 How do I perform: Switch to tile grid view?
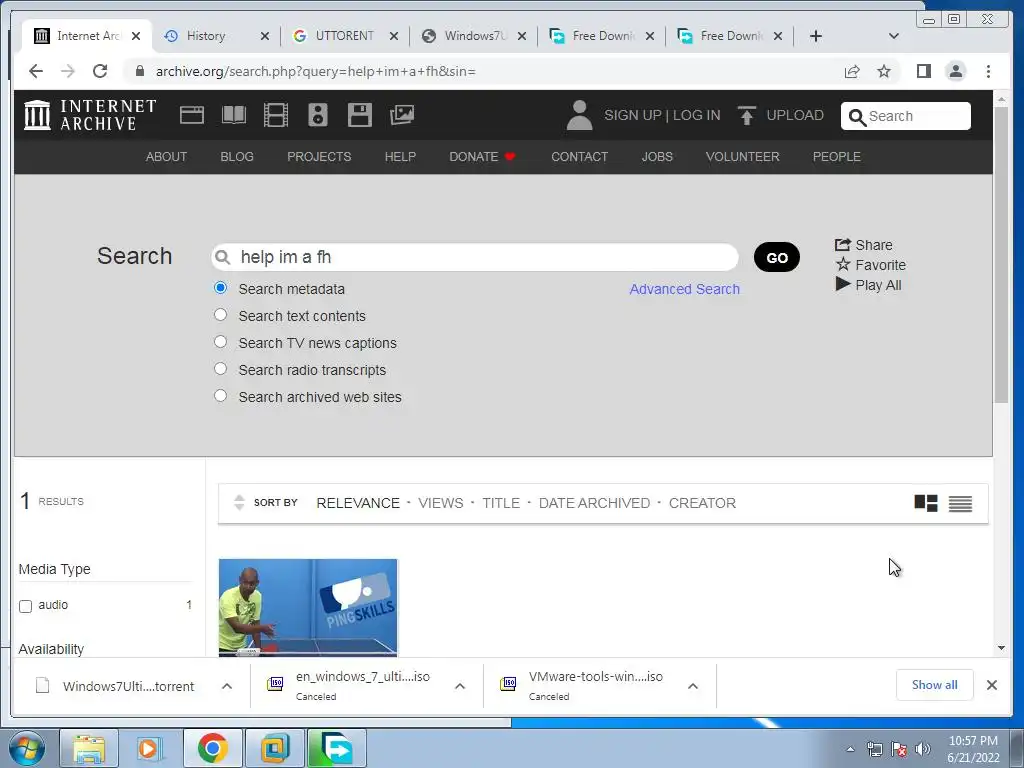[926, 503]
